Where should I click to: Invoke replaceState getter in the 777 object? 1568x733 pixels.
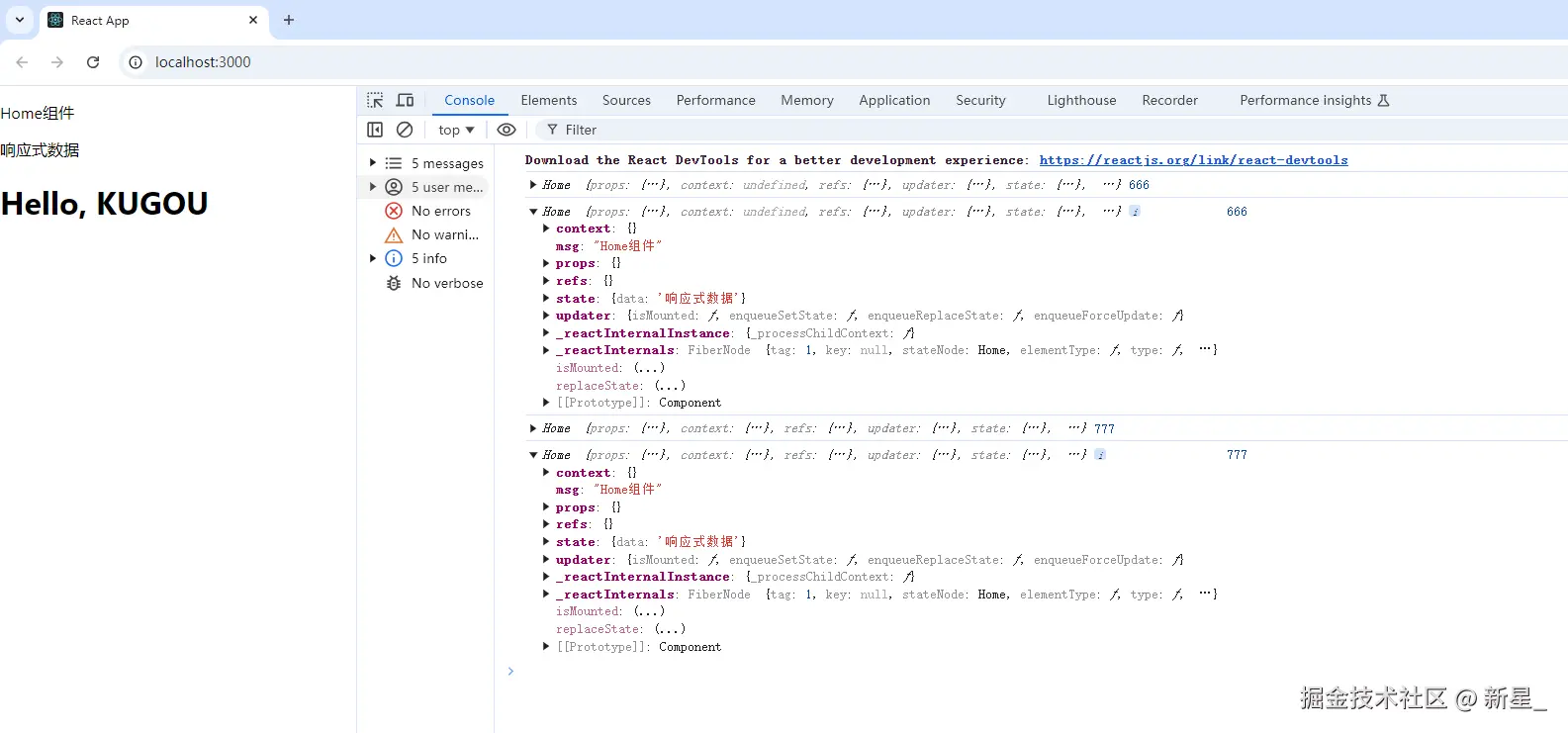(670, 629)
